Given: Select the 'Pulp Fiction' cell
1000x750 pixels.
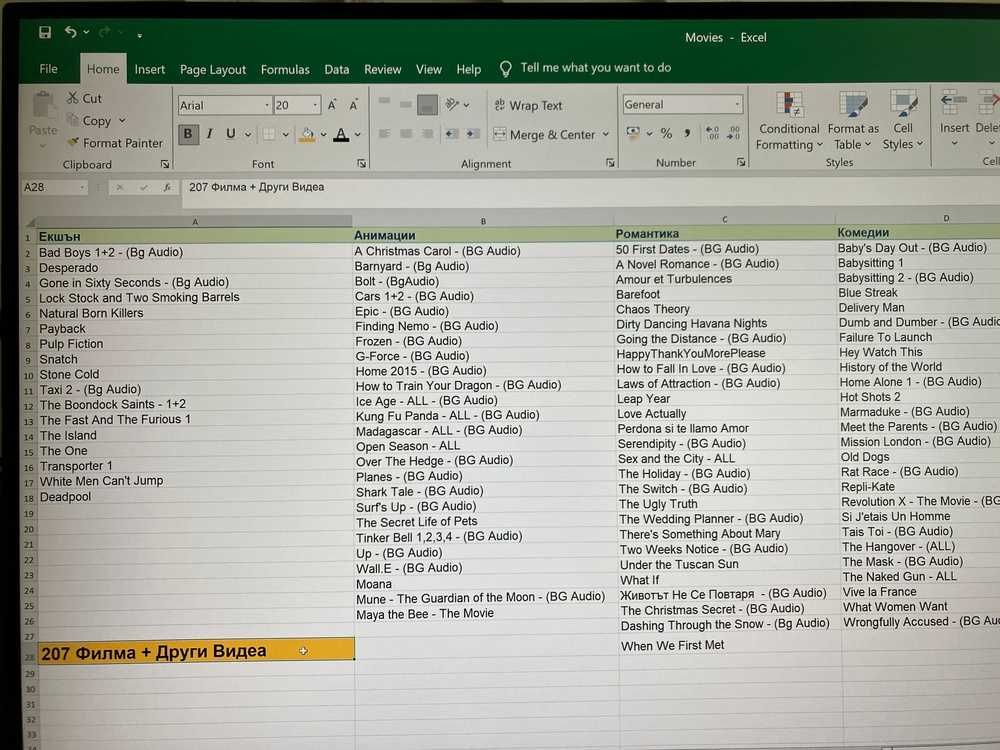Looking at the screenshot, I should click(x=195, y=344).
